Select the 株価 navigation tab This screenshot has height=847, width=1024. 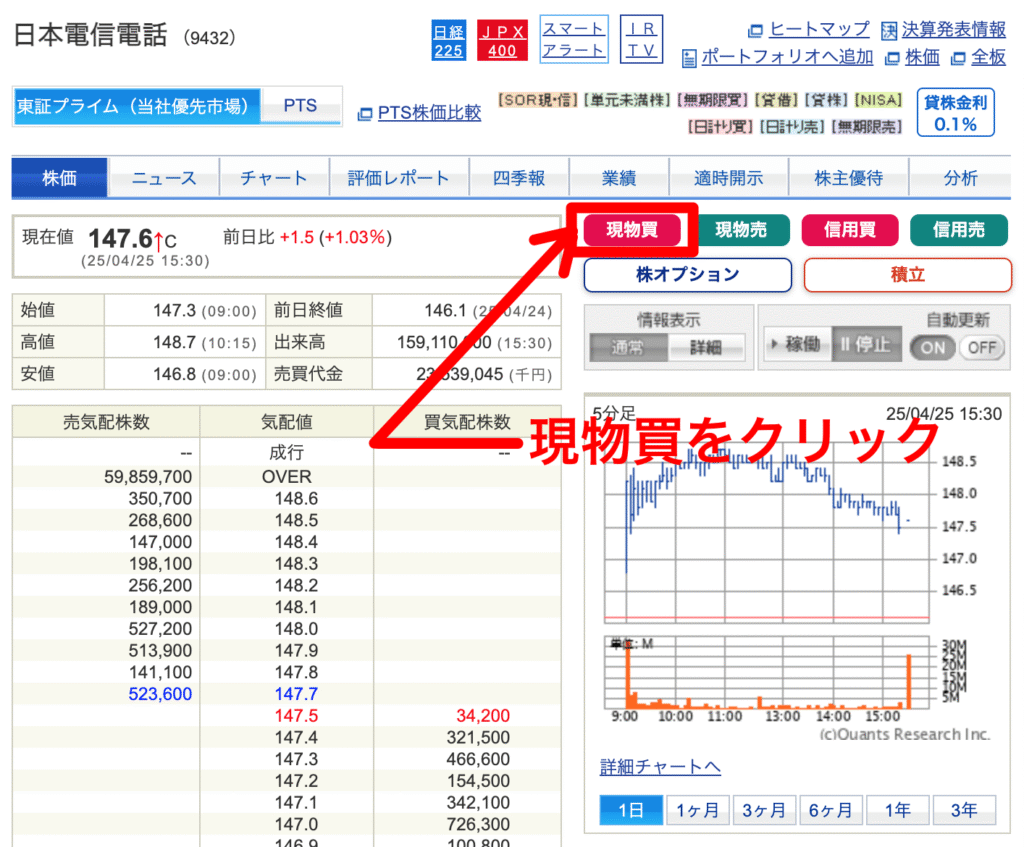point(59,178)
